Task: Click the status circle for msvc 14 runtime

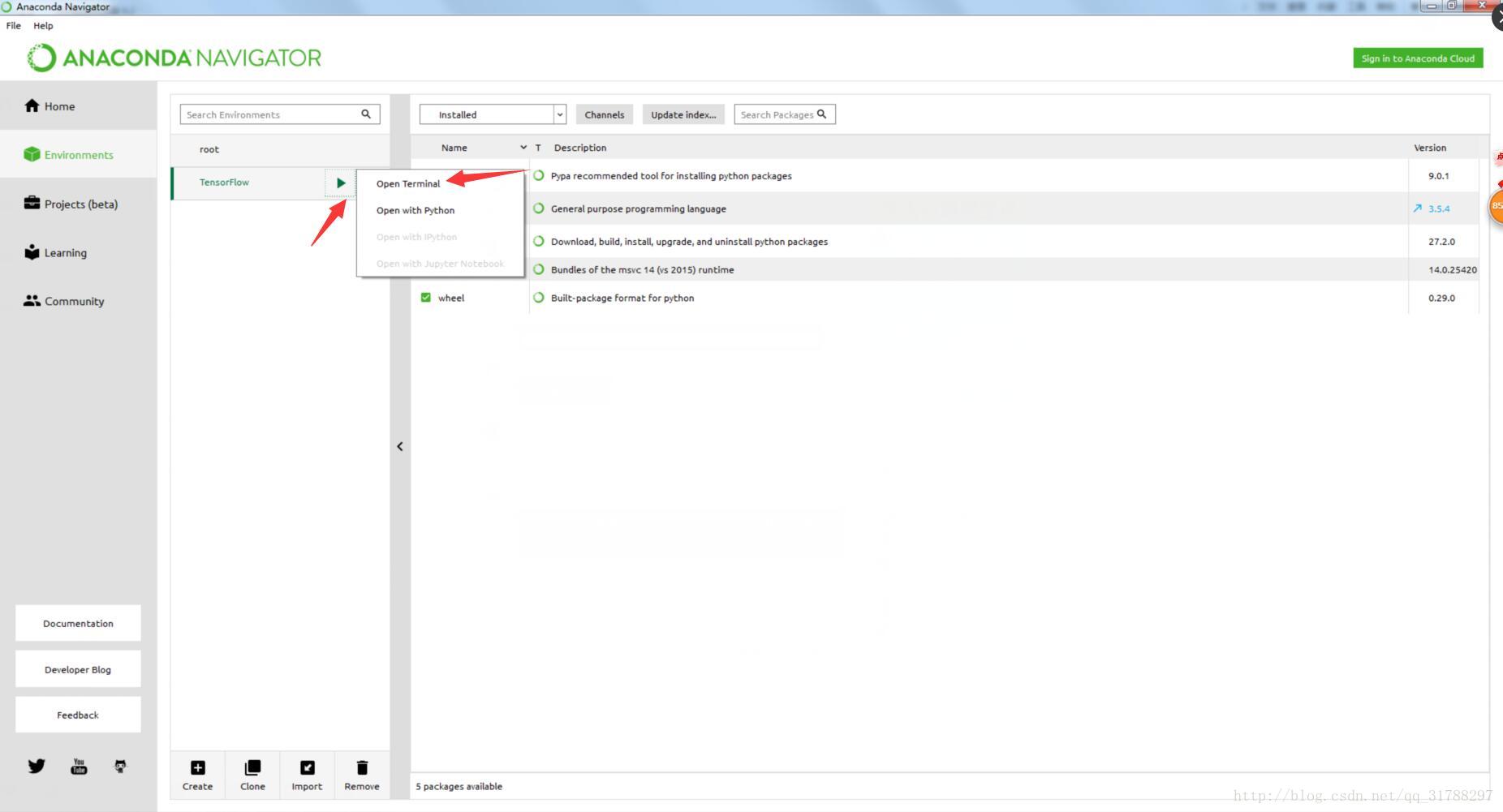Action: click(538, 269)
